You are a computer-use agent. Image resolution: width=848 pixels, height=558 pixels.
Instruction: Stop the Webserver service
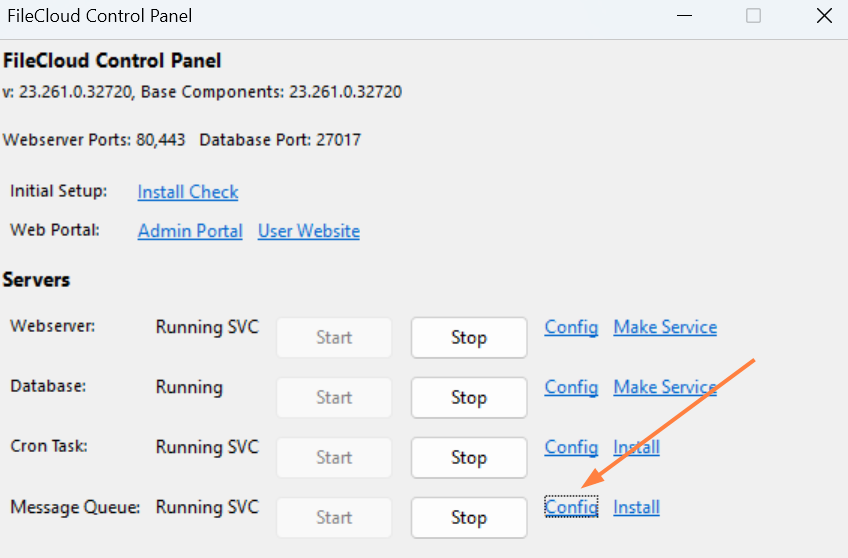tap(468, 338)
